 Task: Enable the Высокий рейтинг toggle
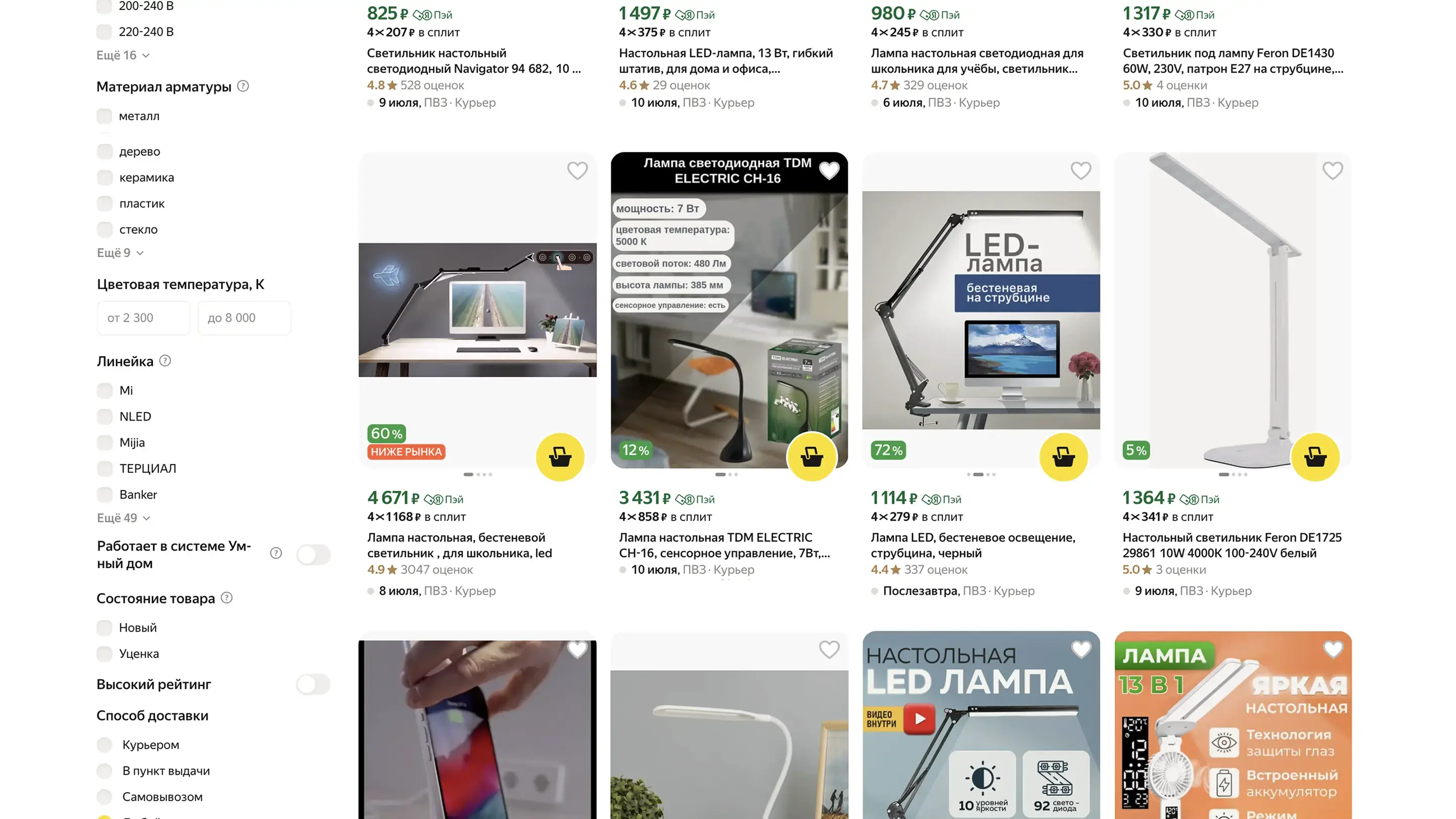coord(313,685)
